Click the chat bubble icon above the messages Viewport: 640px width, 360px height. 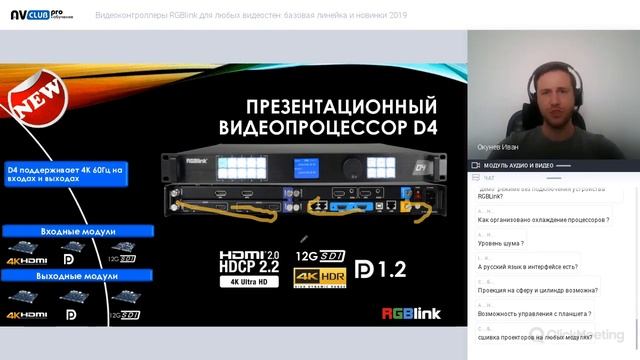(476, 178)
